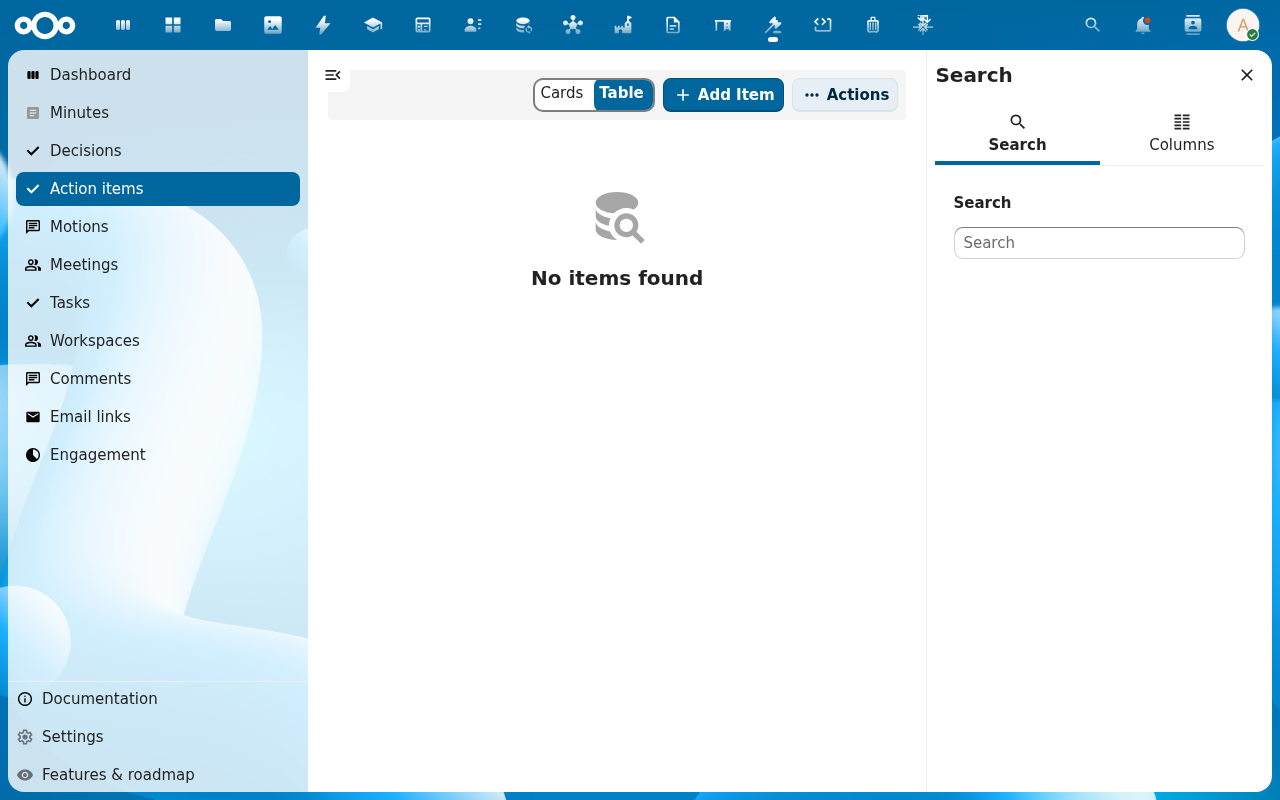Open the Photos app

tap(273, 25)
